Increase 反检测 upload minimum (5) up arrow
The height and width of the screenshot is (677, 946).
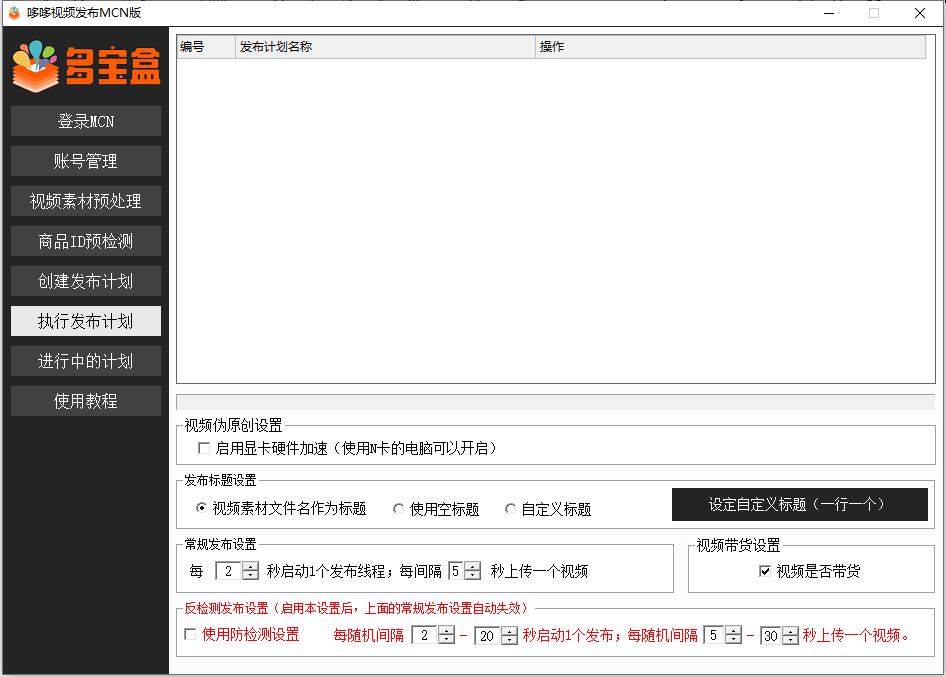(x=734, y=631)
